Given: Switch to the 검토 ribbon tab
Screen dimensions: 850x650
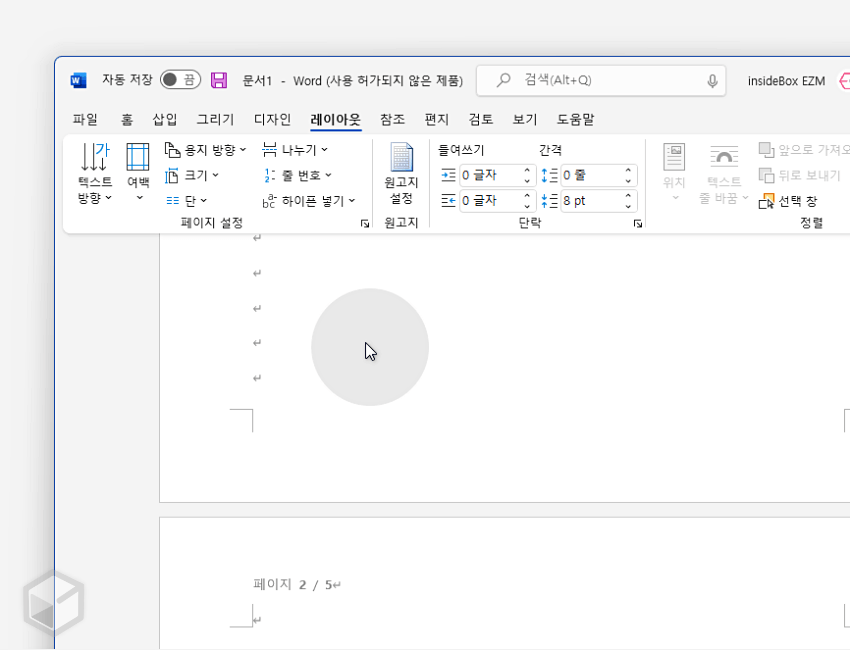Looking at the screenshot, I should click(479, 118).
